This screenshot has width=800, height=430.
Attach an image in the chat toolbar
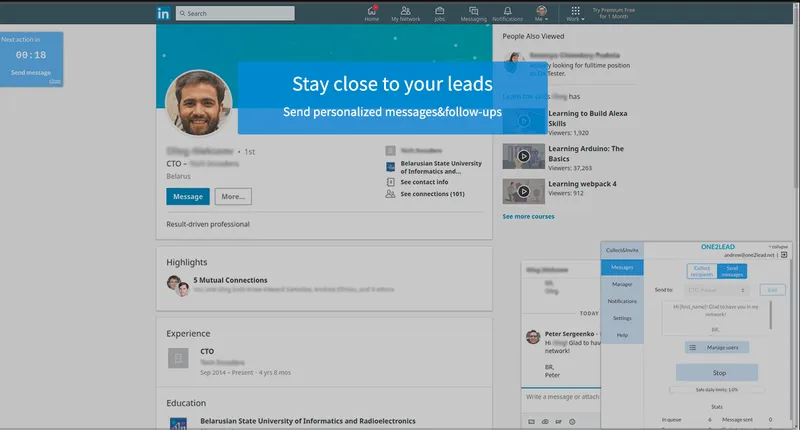[531, 422]
